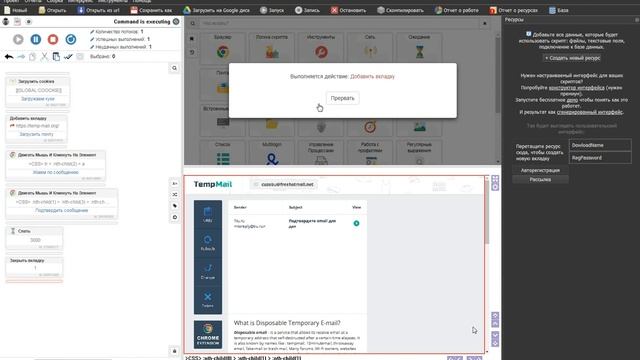Stop the script with red stop button
Screen dimensions: 640x360
(x=53, y=39)
